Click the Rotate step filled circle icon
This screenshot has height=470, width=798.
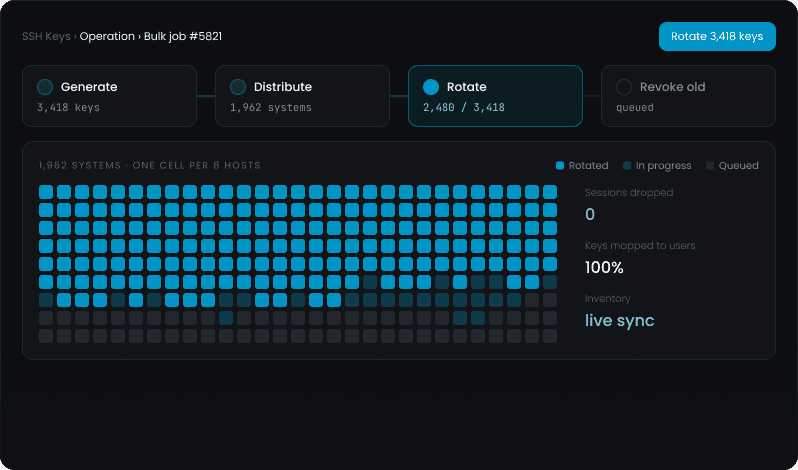(431, 87)
